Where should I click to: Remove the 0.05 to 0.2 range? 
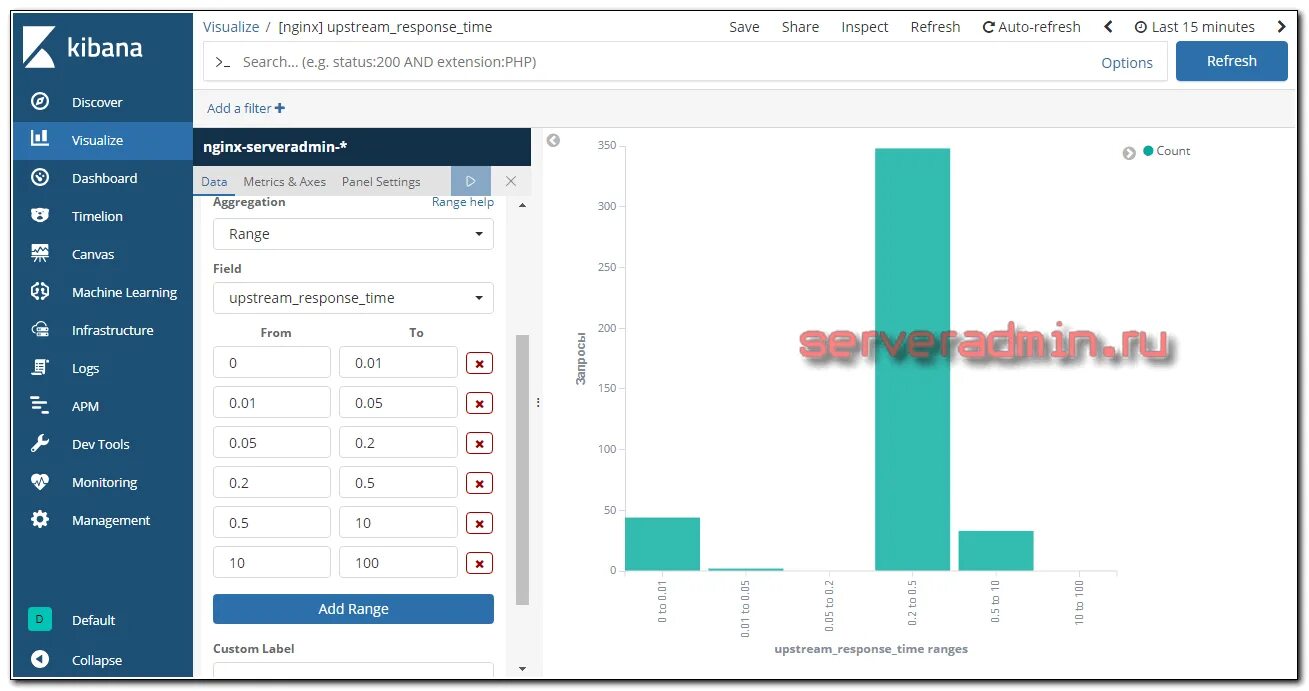[480, 444]
